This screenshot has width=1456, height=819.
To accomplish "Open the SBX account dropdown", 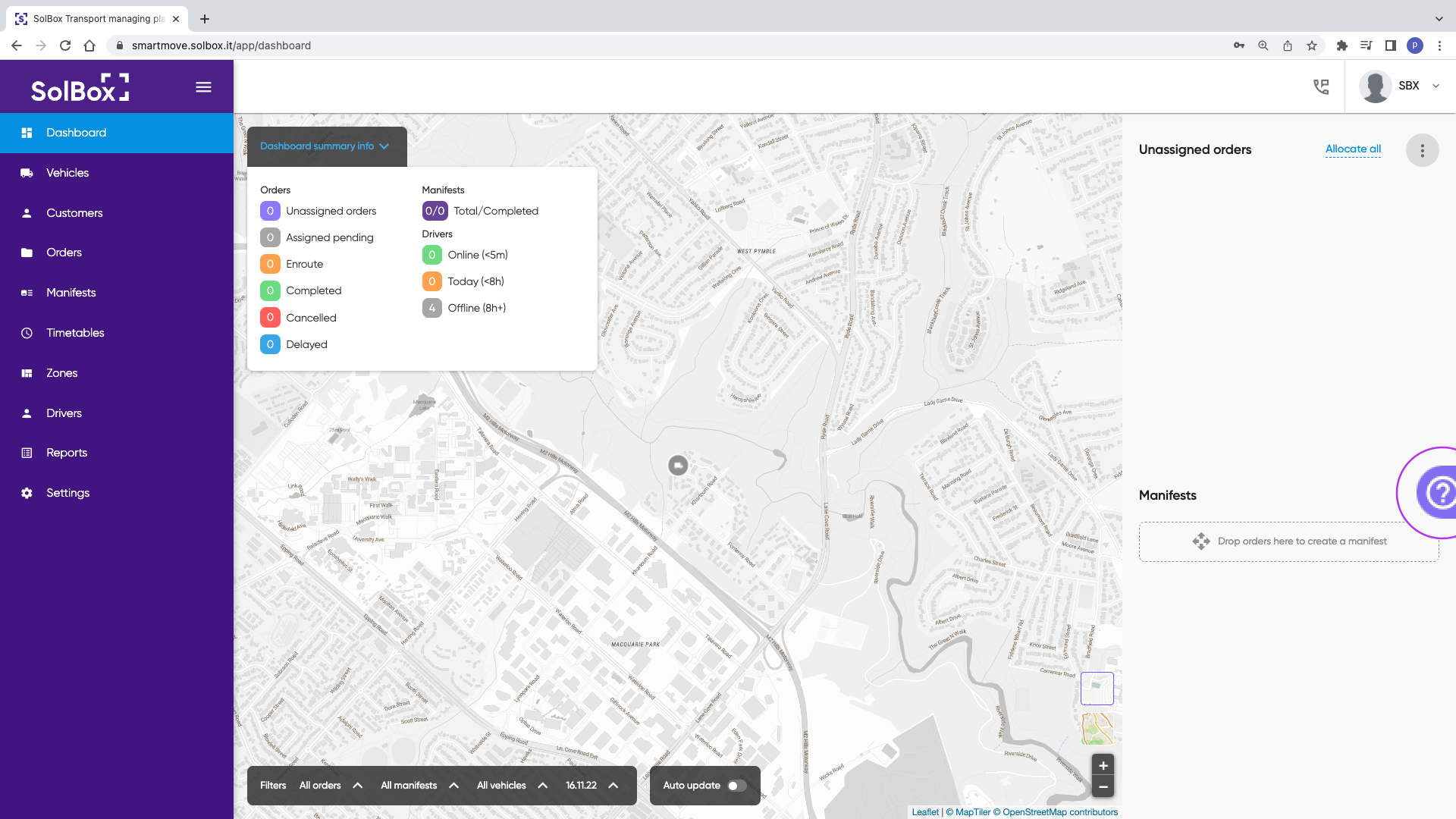I will 1415,86.
